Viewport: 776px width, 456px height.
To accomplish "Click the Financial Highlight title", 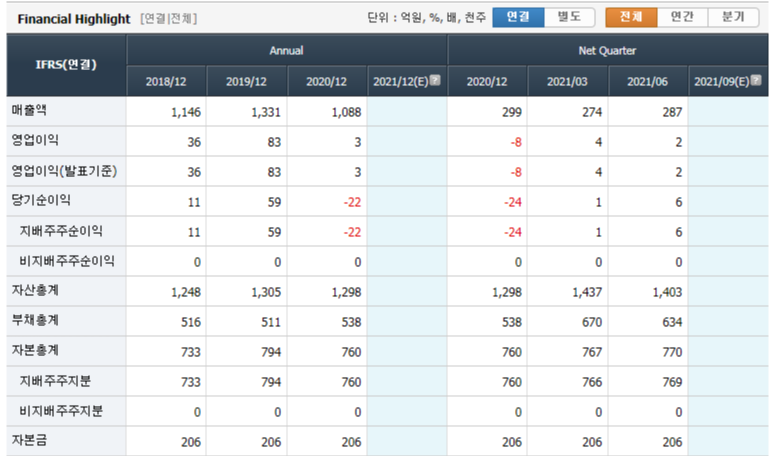I will click(74, 19).
